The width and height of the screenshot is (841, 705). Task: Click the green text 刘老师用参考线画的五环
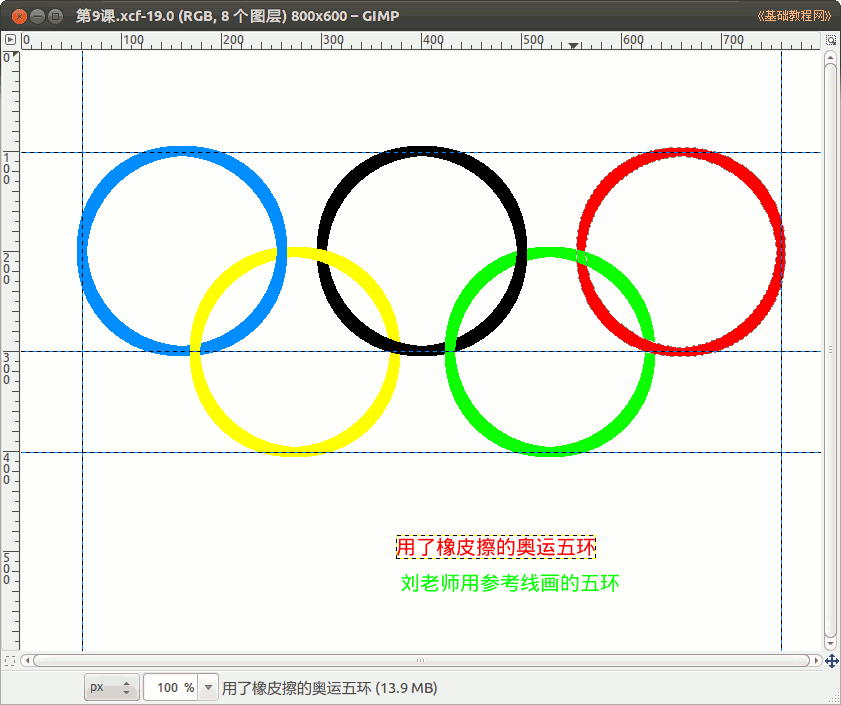tap(510, 583)
